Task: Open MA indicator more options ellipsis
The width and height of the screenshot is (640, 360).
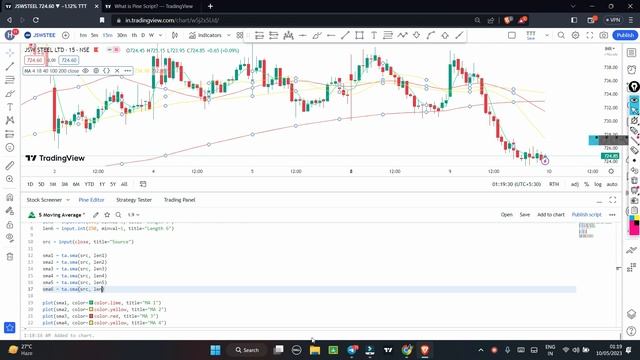Action: [x=128, y=71]
